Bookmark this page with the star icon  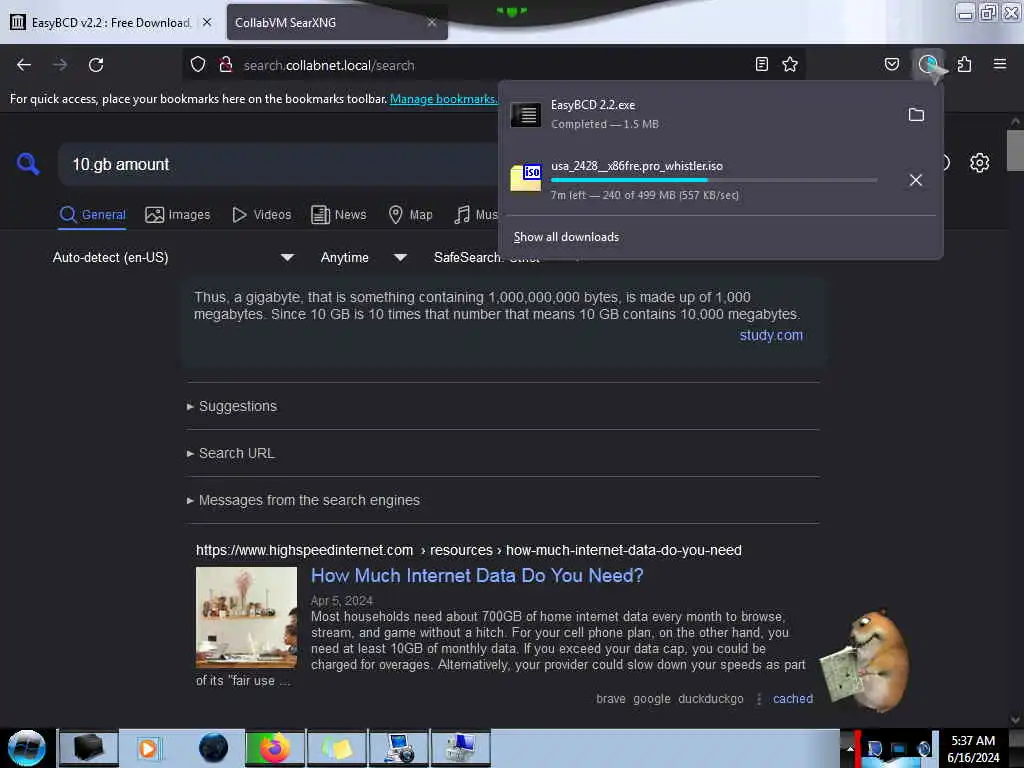click(790, 64)
